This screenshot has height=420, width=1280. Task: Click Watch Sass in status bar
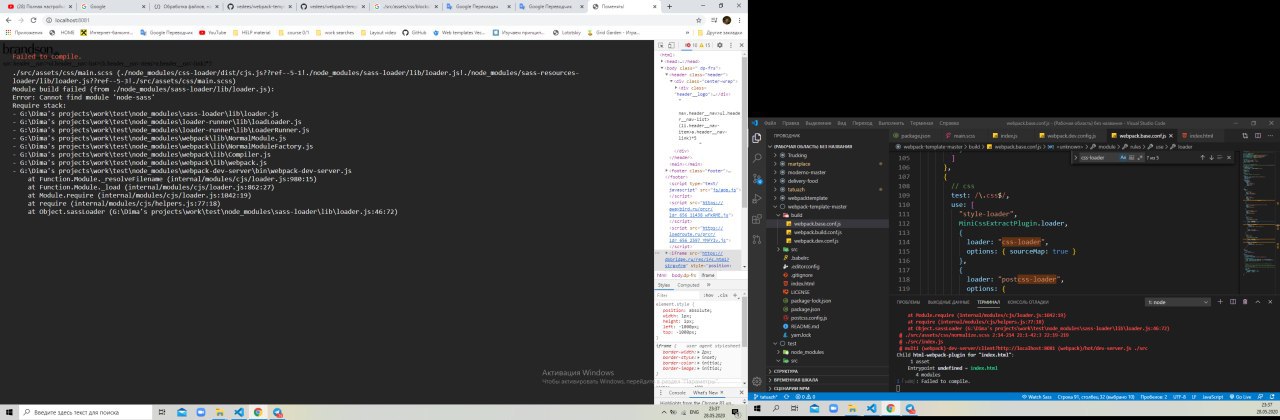[x=1037, y=397]
